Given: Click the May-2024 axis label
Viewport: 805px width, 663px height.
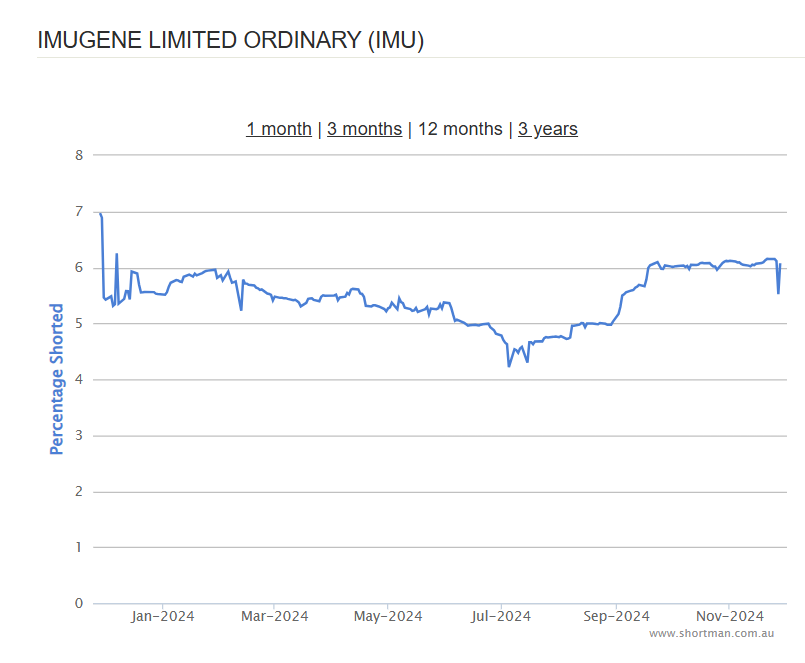Looking at the screenshot, I should click(x=388, y=616).
